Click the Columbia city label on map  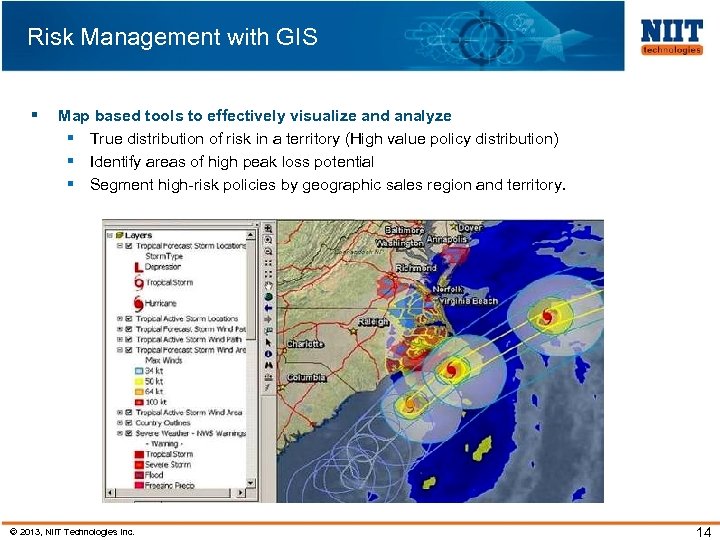[306, 377]
